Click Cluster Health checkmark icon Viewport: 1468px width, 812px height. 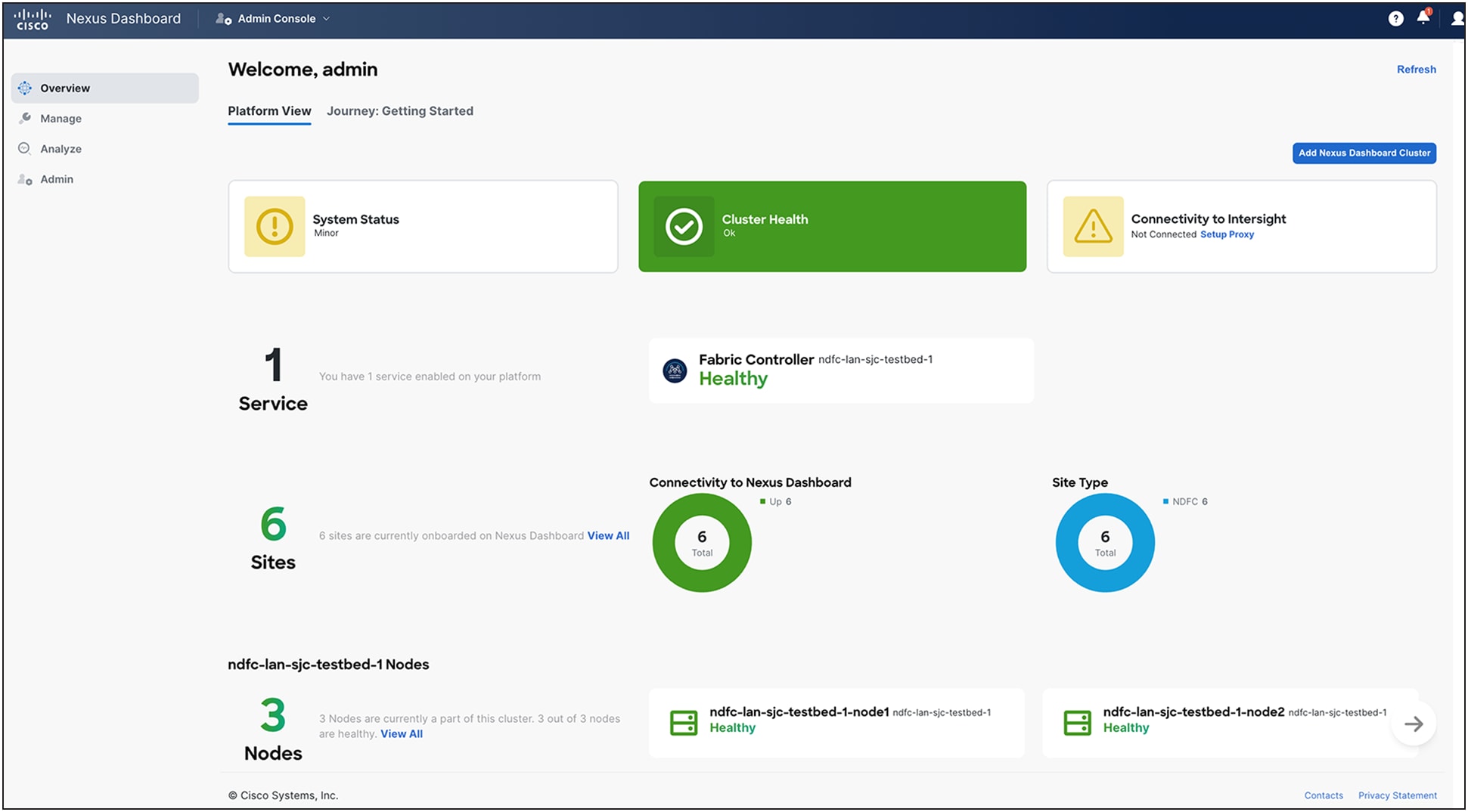684,227
